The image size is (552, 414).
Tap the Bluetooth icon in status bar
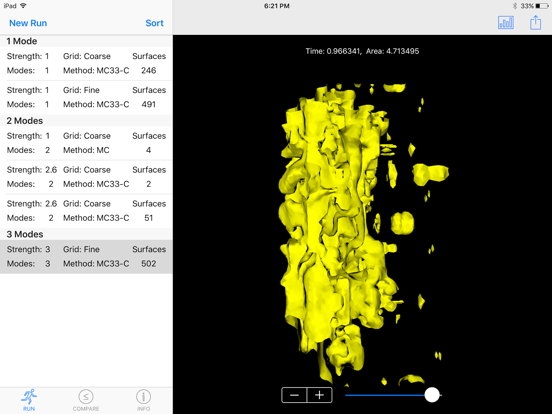[x=515, y=6]
